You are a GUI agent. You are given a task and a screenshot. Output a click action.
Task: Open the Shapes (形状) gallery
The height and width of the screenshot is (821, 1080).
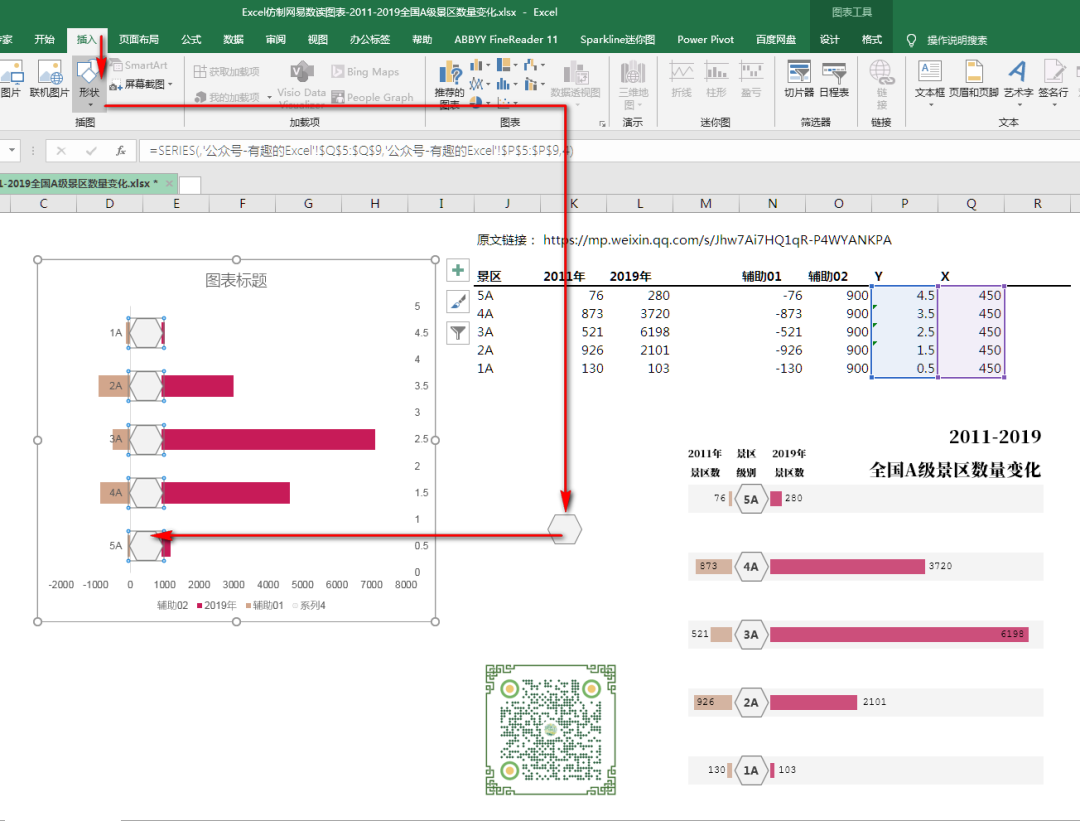tap(89, 82)
